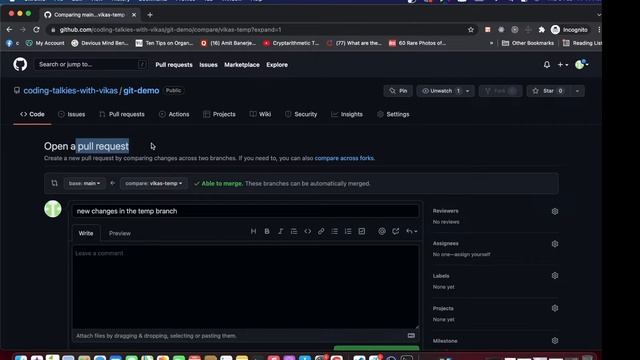This screenshot has width=640, height=360.
Task: Open the browser extensions puzzle icon
Action: (542, 30)
